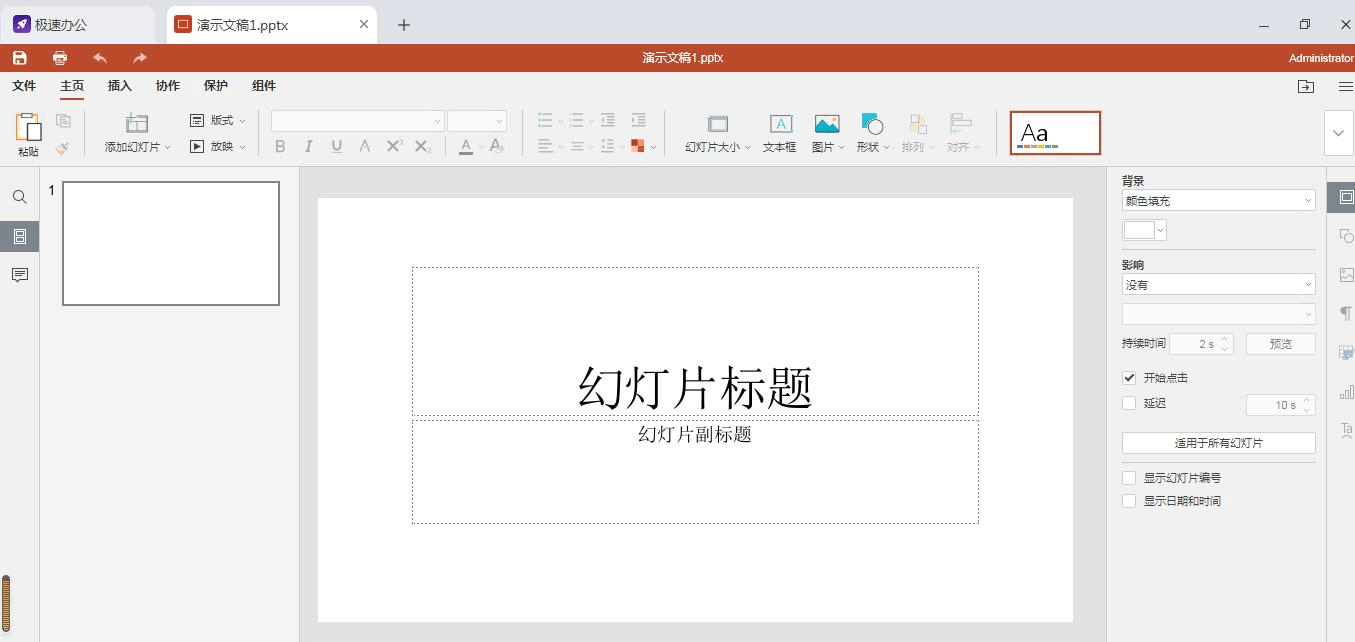Open the comments panel in left sidebar
This screenshot has width=1355, height=642.
[x=19, y=275]
